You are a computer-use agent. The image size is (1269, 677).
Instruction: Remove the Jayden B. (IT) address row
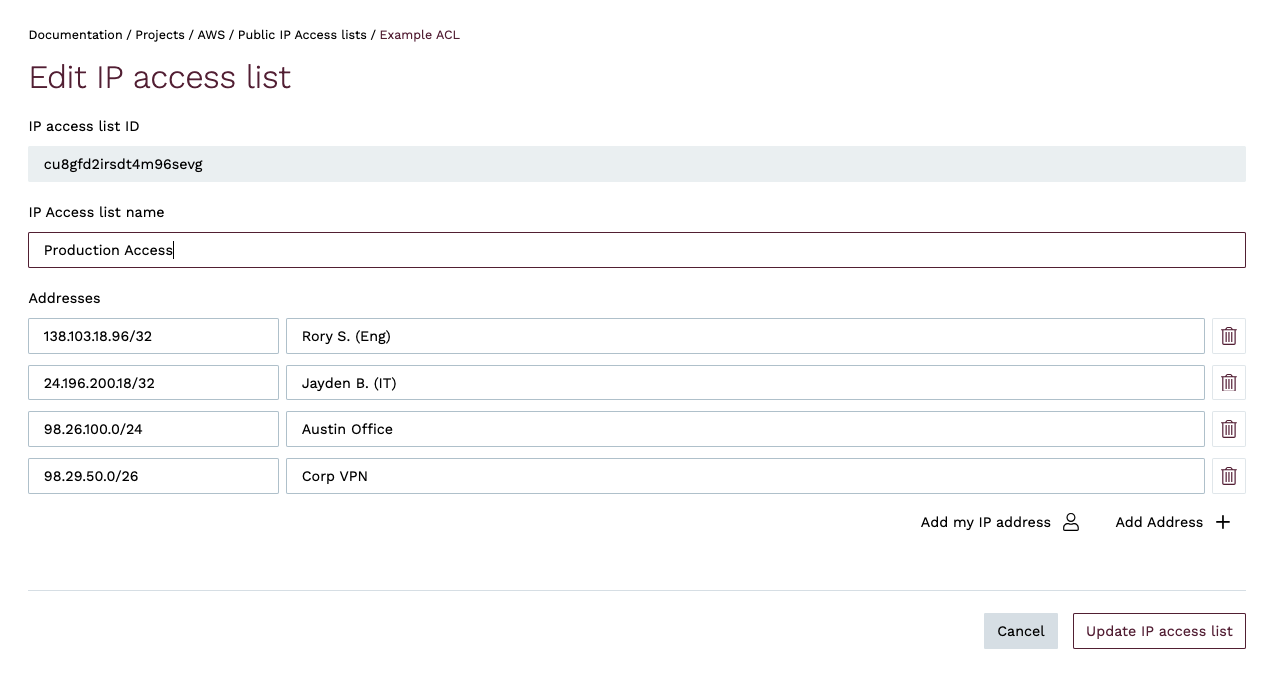point(1228,382)
